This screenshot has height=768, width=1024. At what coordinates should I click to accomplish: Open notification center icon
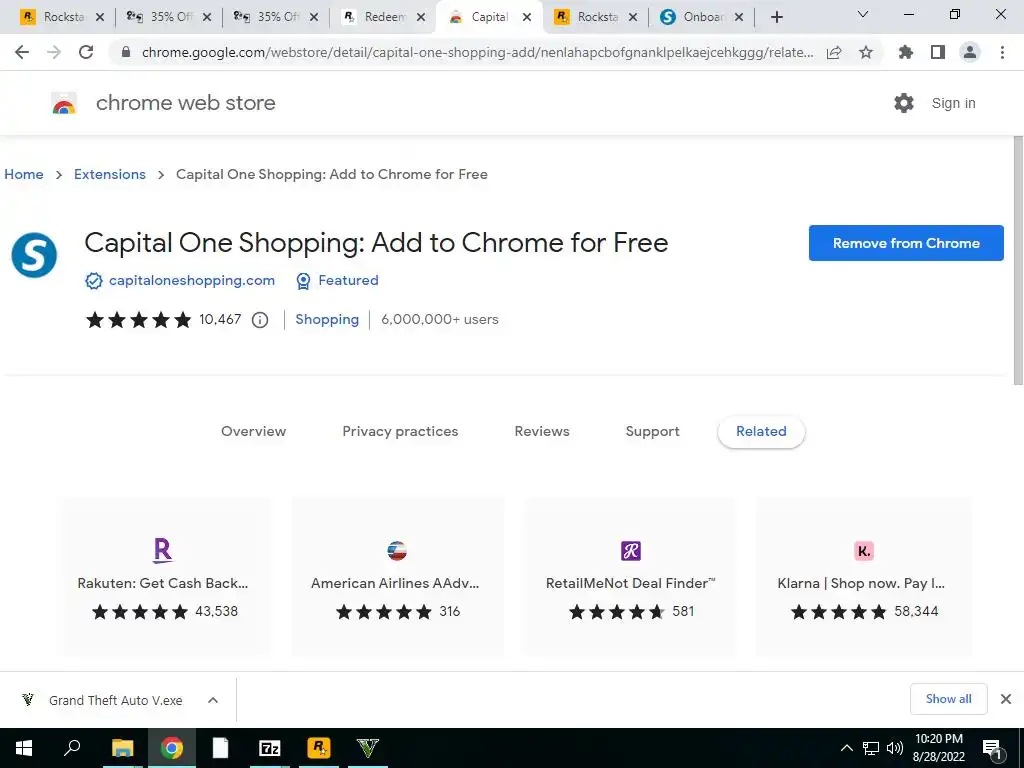coord(992,748)
